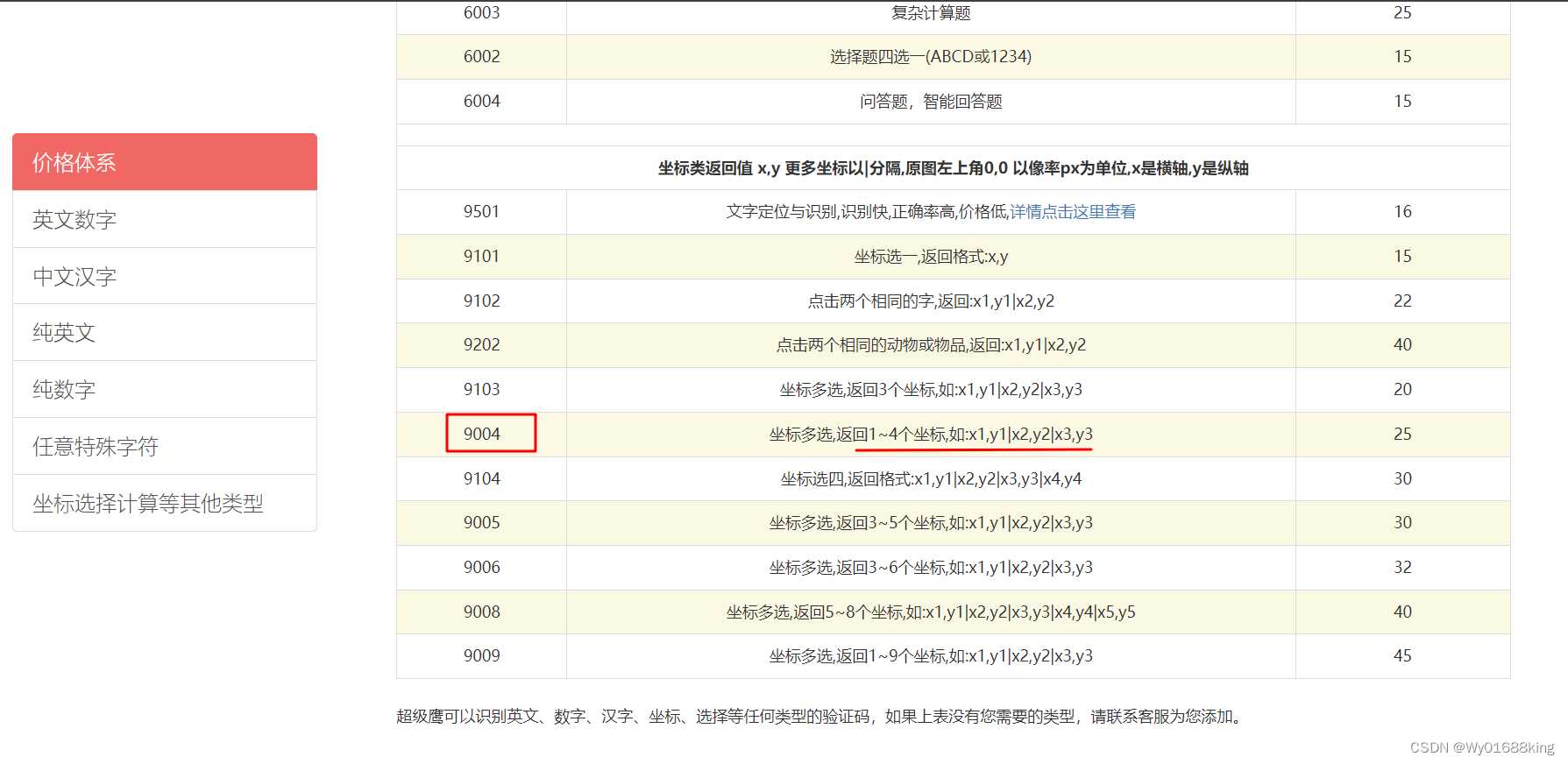This screenshot has width=1568, height=764.
Task: Select 坐标多选,返回1~9个坐标 description
Action: tap(931, 656)
